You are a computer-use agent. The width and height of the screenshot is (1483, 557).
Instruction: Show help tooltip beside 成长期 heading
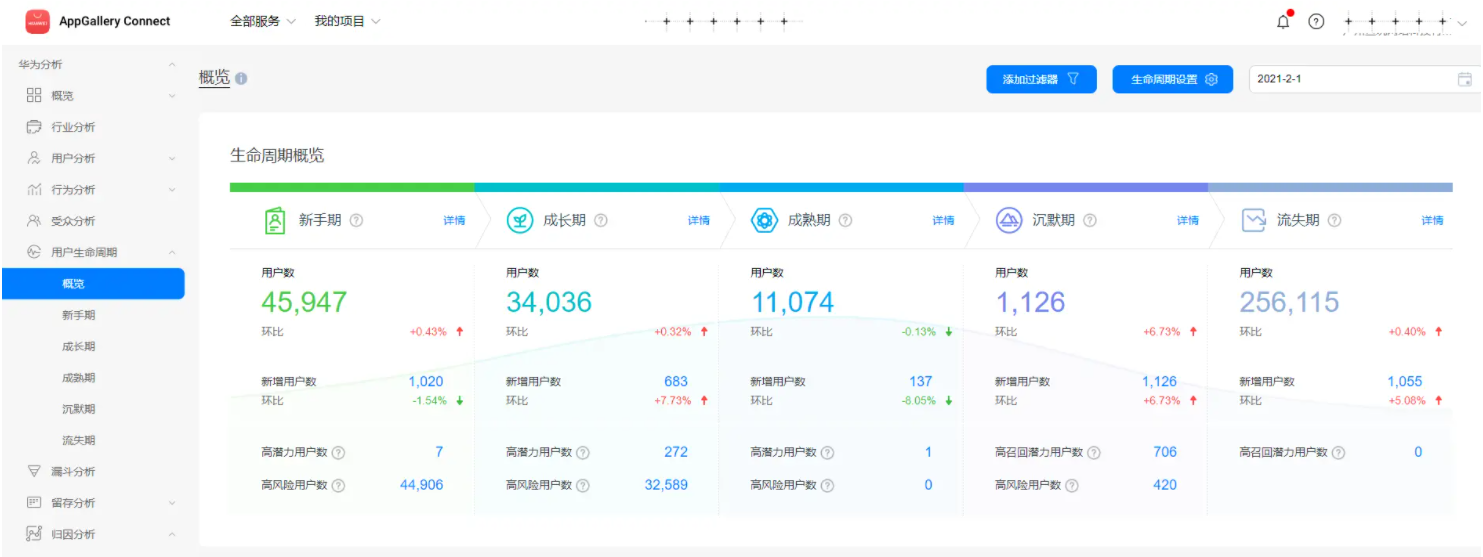click(600, 220)
